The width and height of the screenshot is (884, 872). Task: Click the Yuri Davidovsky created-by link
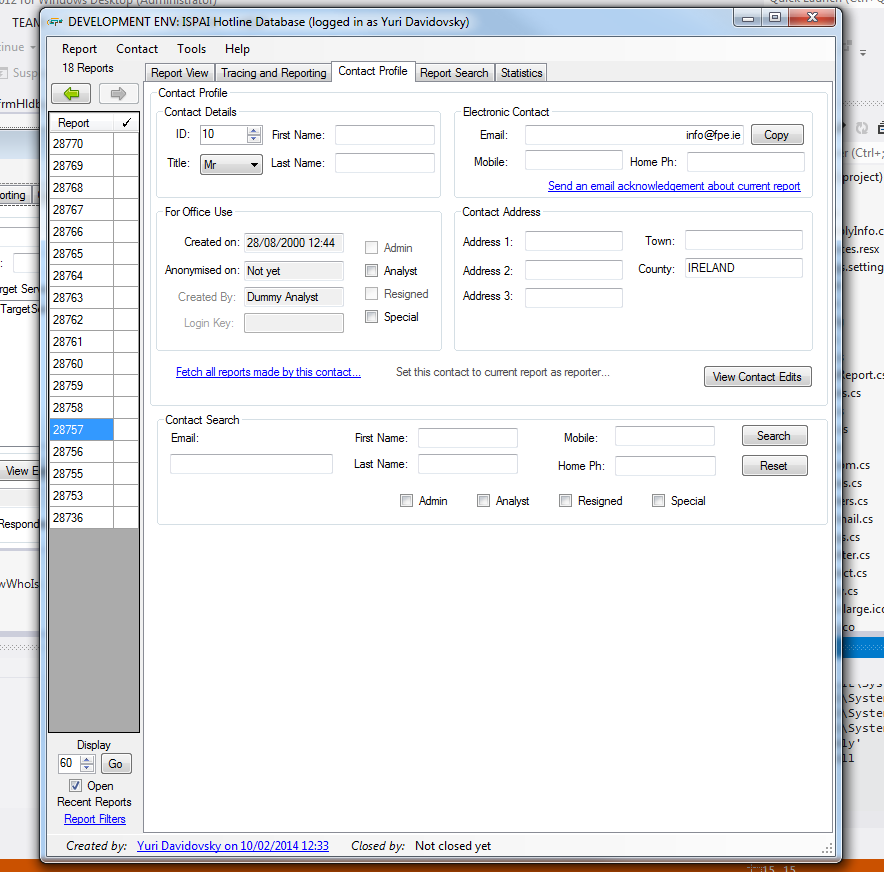(x=233, y=846)
